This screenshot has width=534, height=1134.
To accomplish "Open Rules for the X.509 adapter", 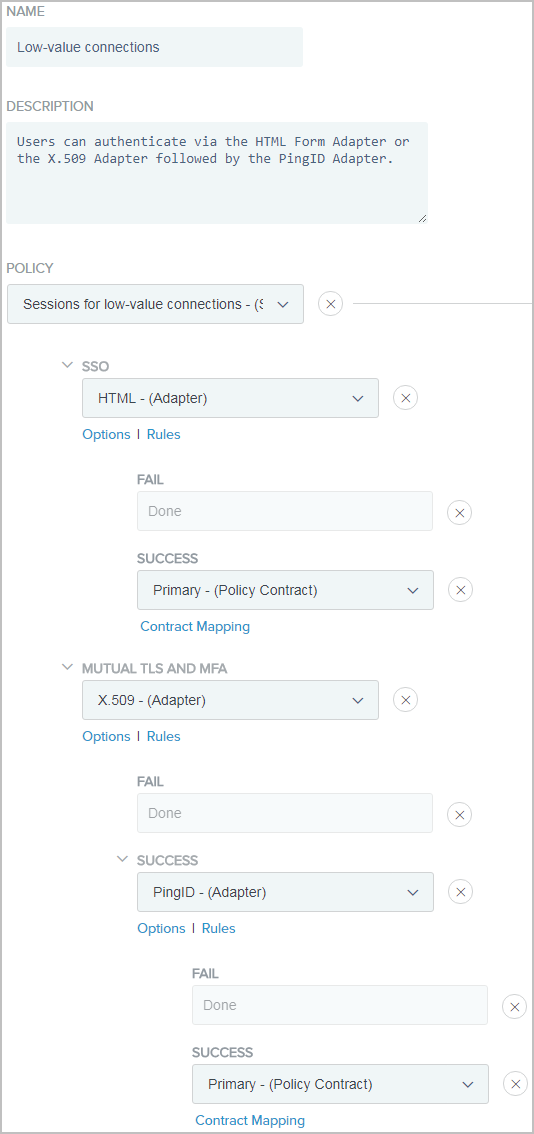I will point(164,736).
